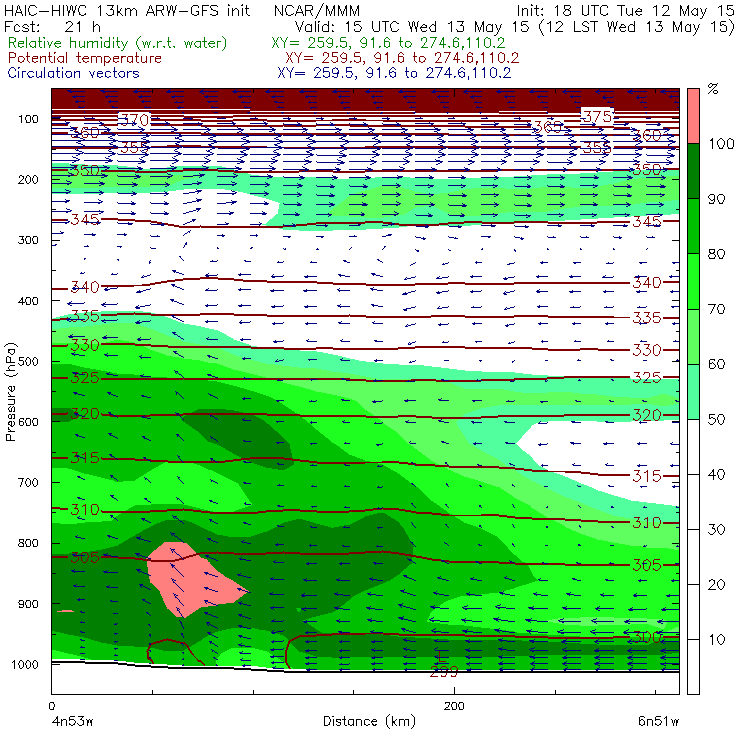Click the colorbar '60' value label
The width and height of the screenshot is (740, 740).
click(x=716, y=364)
